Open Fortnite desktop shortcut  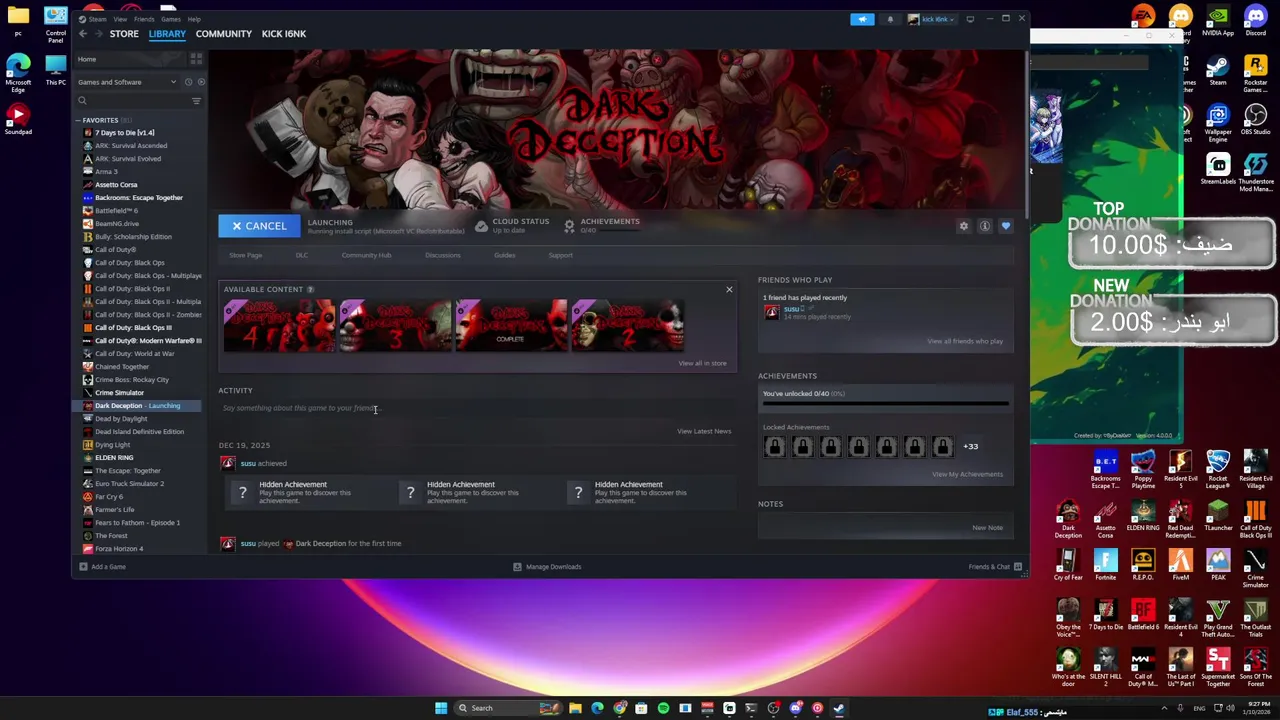[x=1105, y=566]
